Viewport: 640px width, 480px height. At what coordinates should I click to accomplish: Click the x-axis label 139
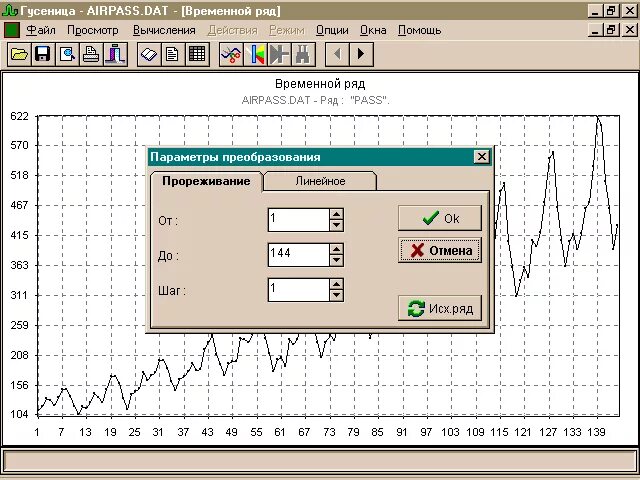[x=596, y=432]
